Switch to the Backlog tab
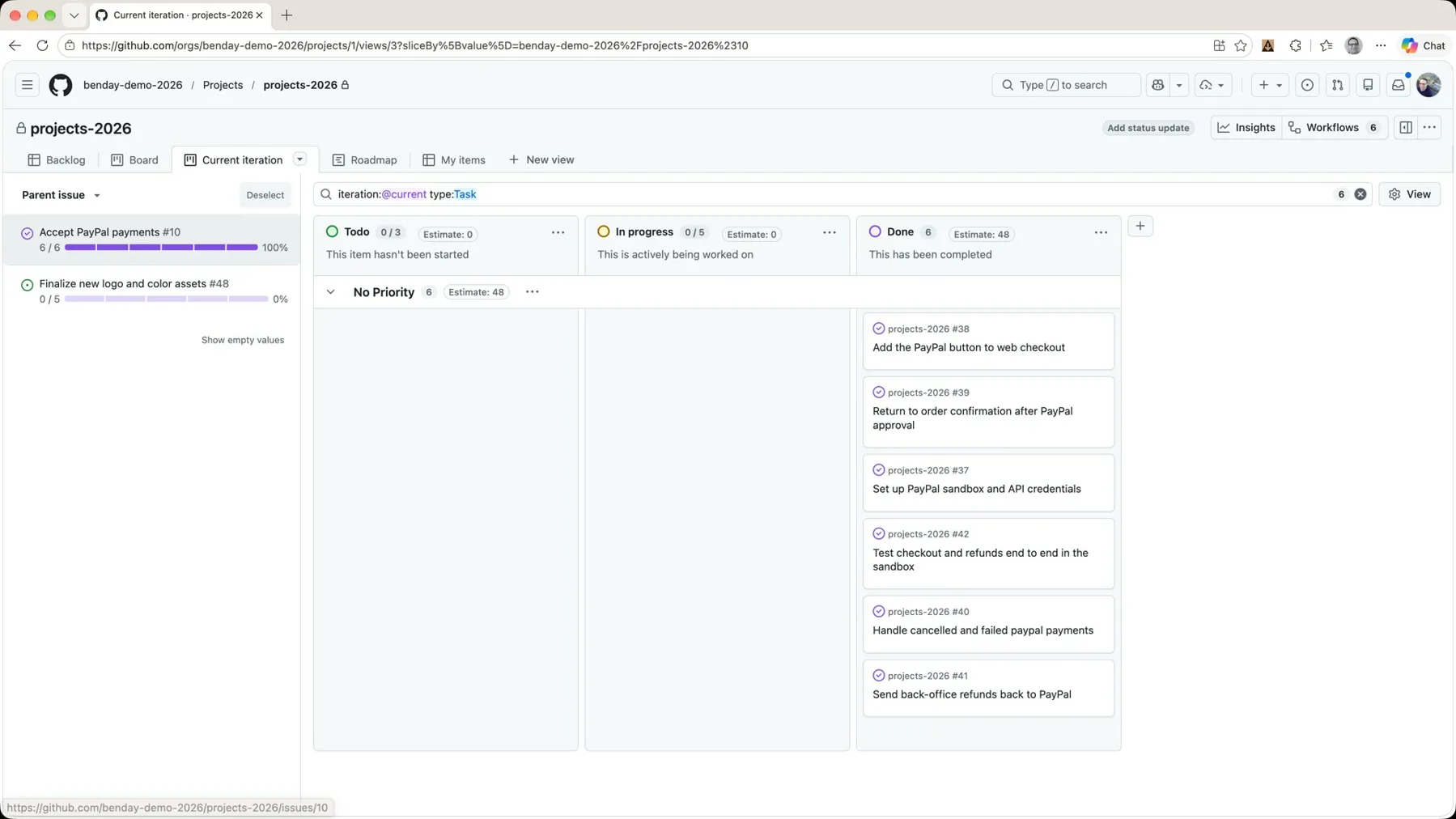 (x=57, y=160)
